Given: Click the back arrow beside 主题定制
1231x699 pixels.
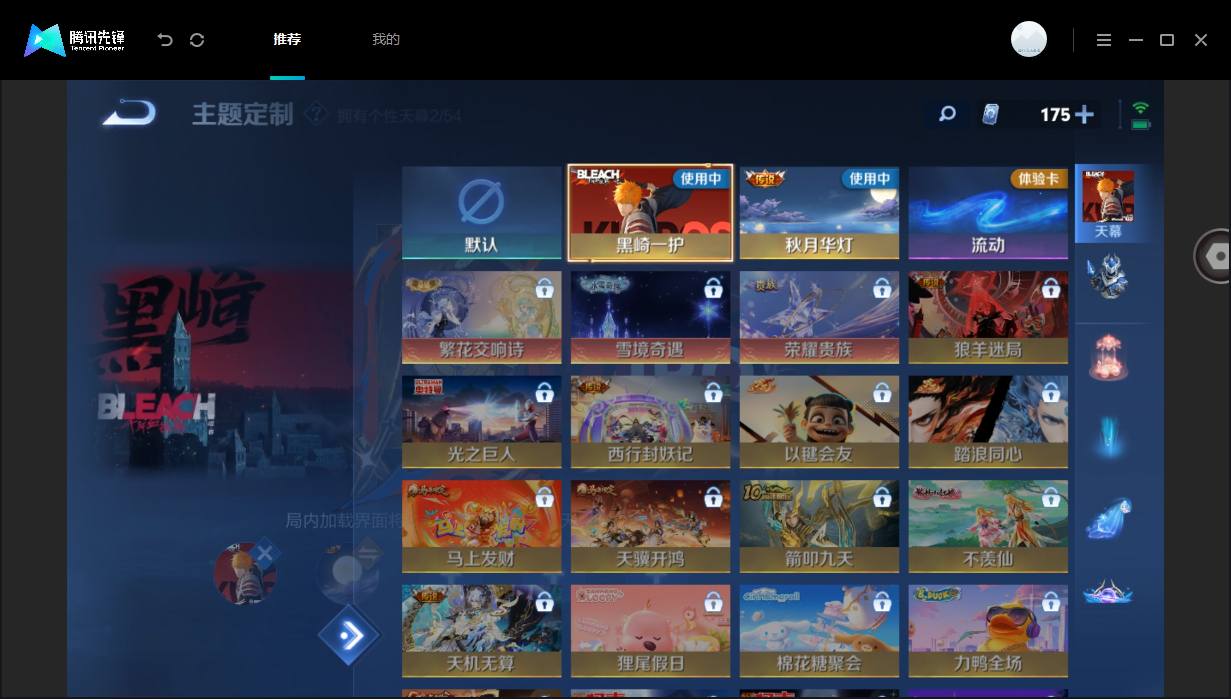Looking at the screenshot, I should point(129,113).
